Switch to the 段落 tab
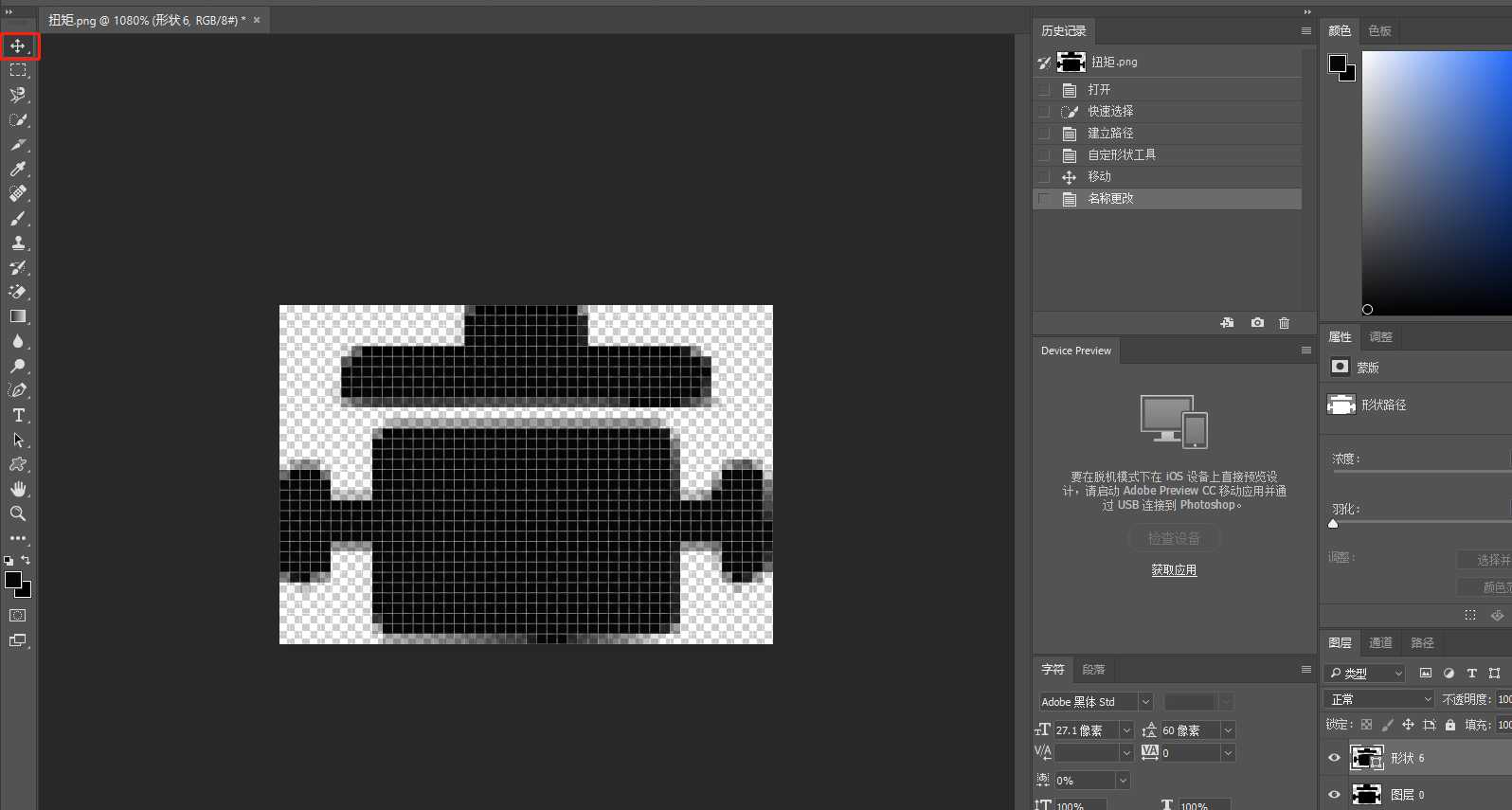The height and width of the screenshot is (810, 1512). click(x=1094, y=670)
